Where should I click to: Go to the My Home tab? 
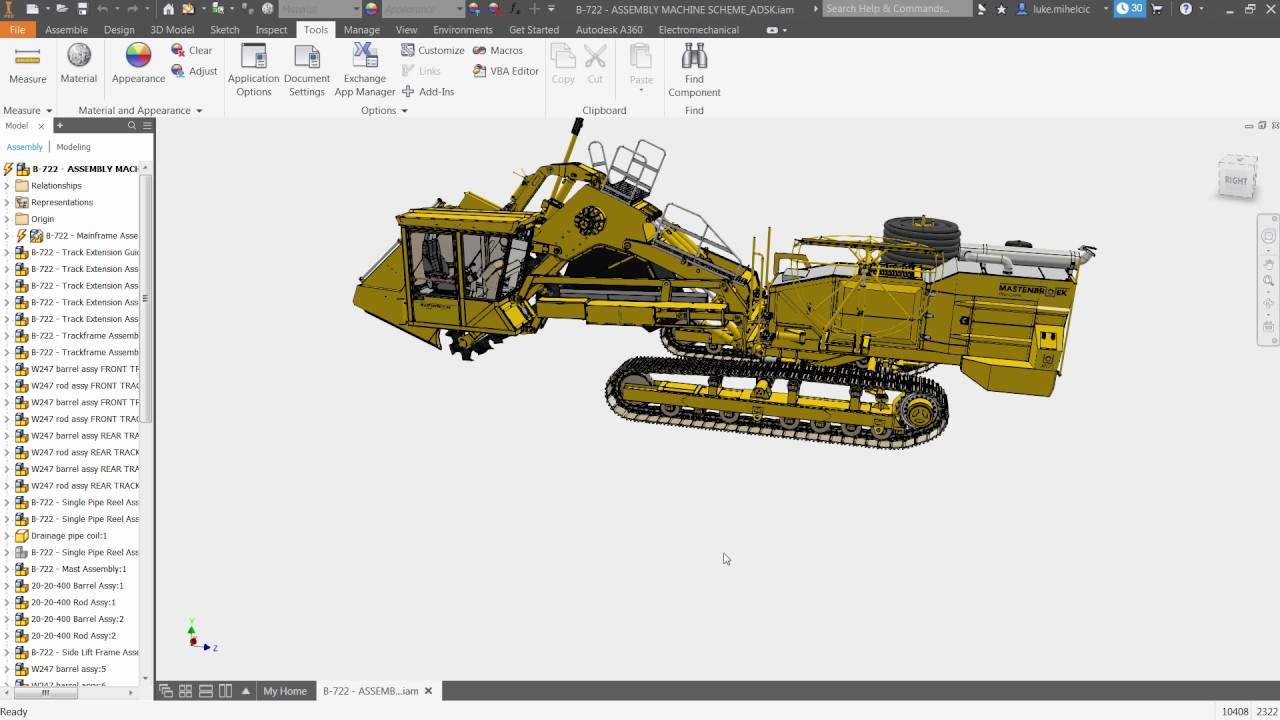click(285, 691)
